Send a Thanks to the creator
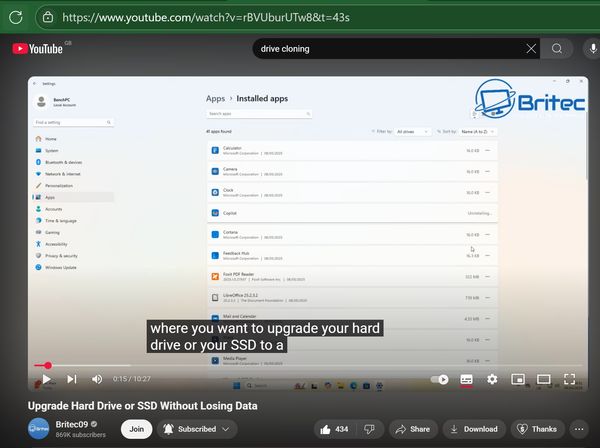Screen dimensions: 600x448 [x=536, y=429]
